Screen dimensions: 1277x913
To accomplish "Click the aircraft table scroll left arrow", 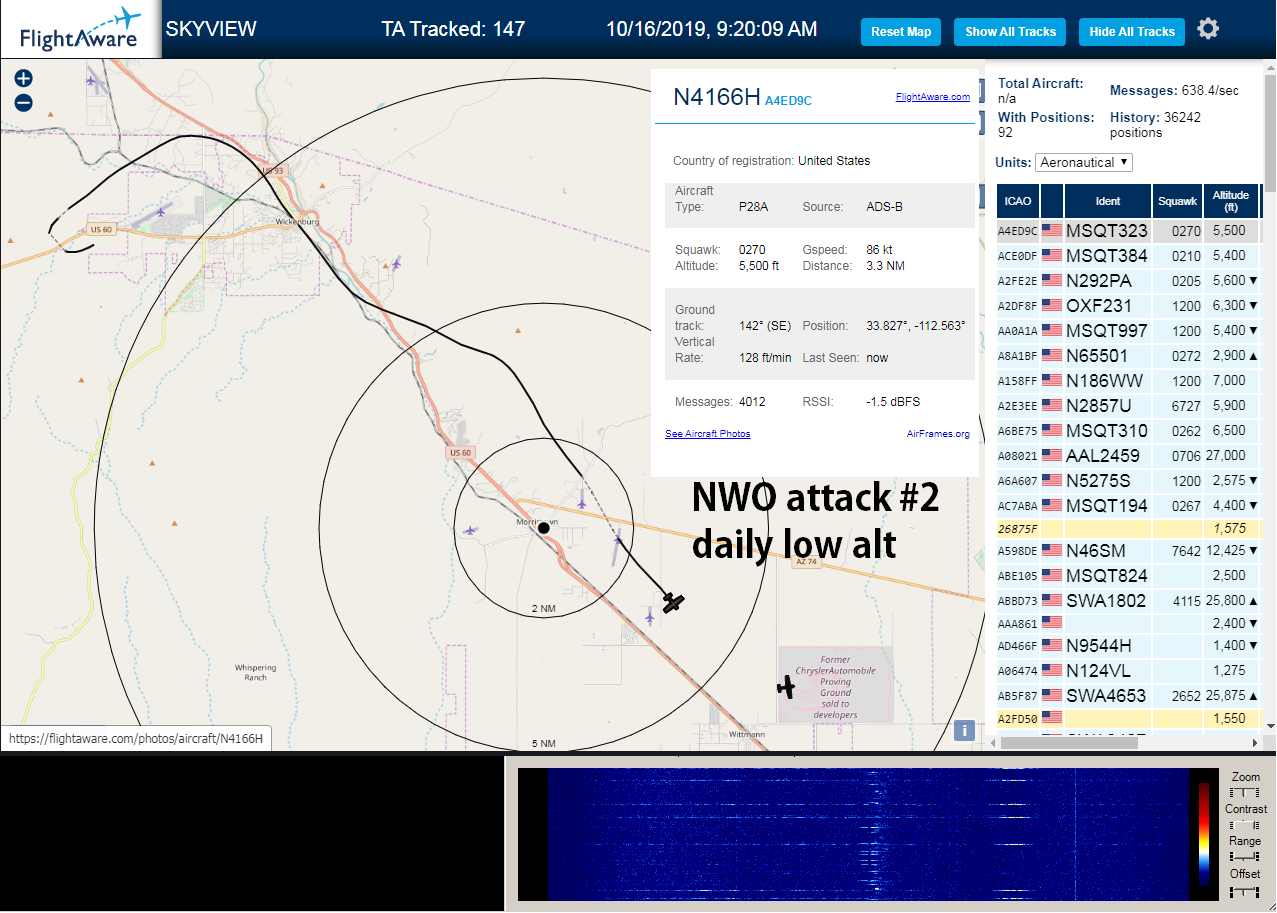I will click(x=992, y=742).
